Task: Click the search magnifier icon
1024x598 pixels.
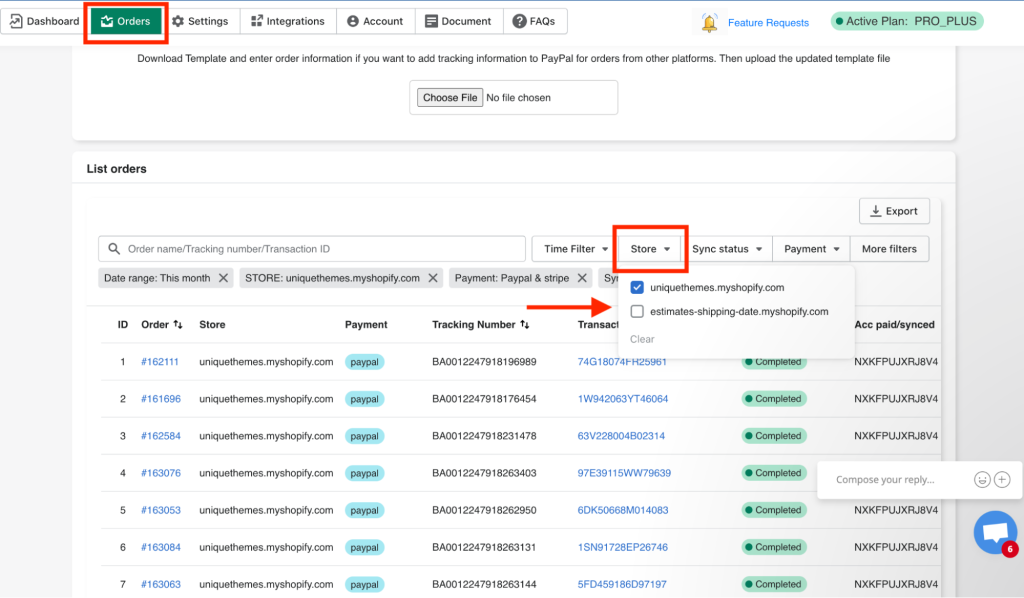Action: (113, 248)
